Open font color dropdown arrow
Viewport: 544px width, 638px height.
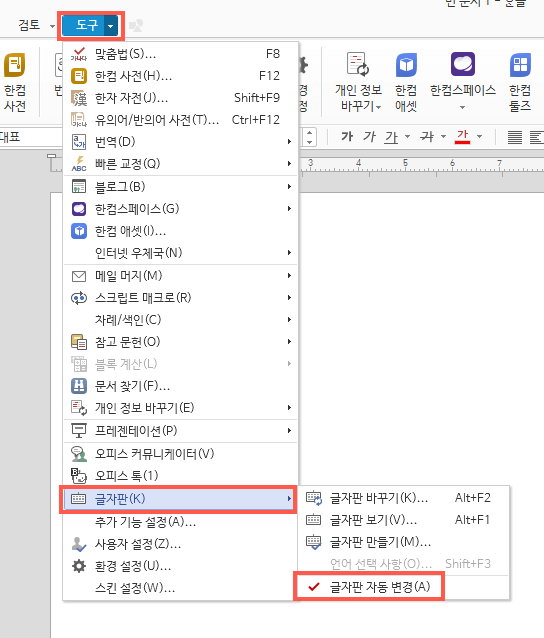point(480,137)
